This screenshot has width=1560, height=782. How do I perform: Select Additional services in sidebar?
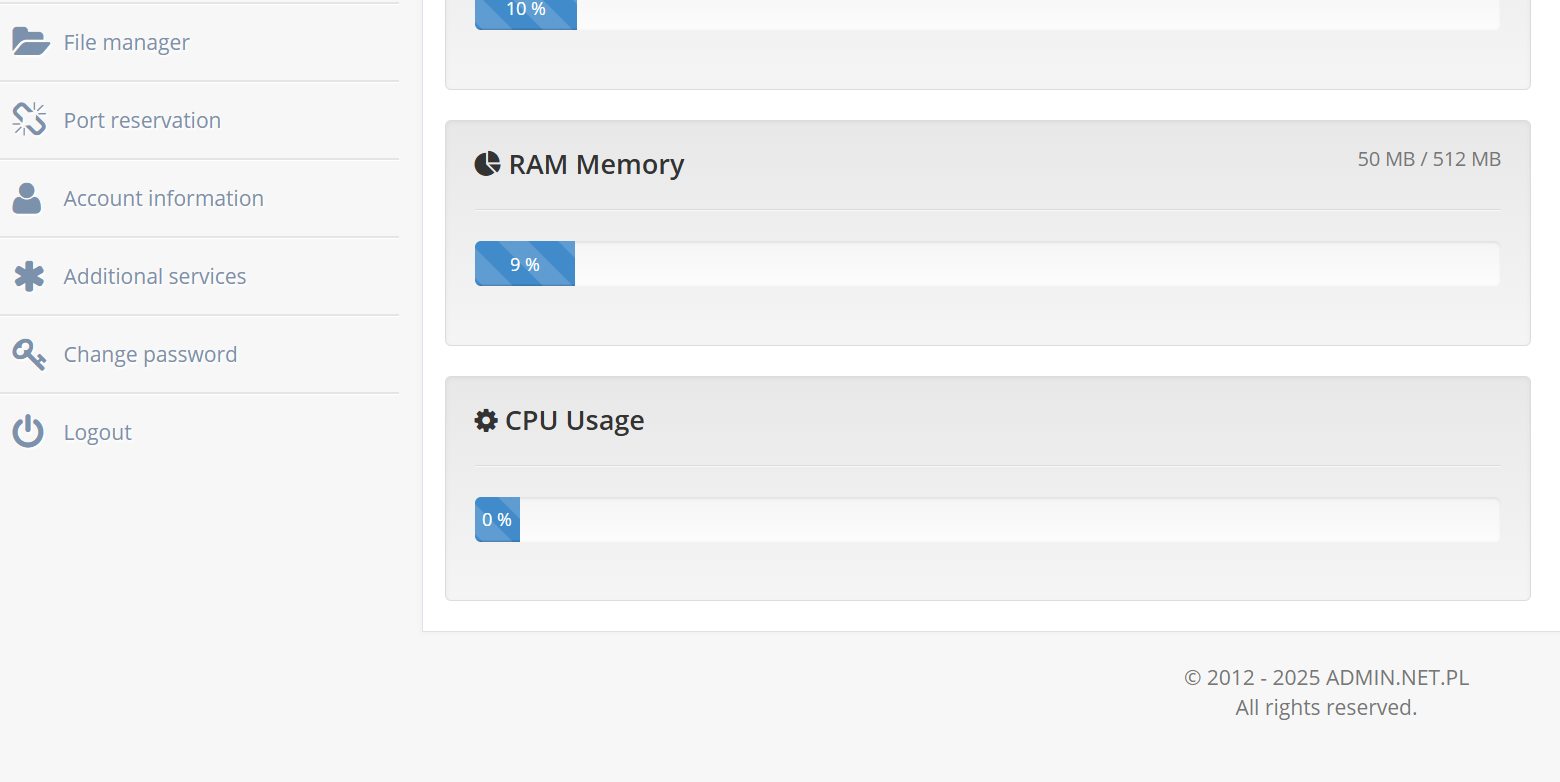click(x=199, y=276)
